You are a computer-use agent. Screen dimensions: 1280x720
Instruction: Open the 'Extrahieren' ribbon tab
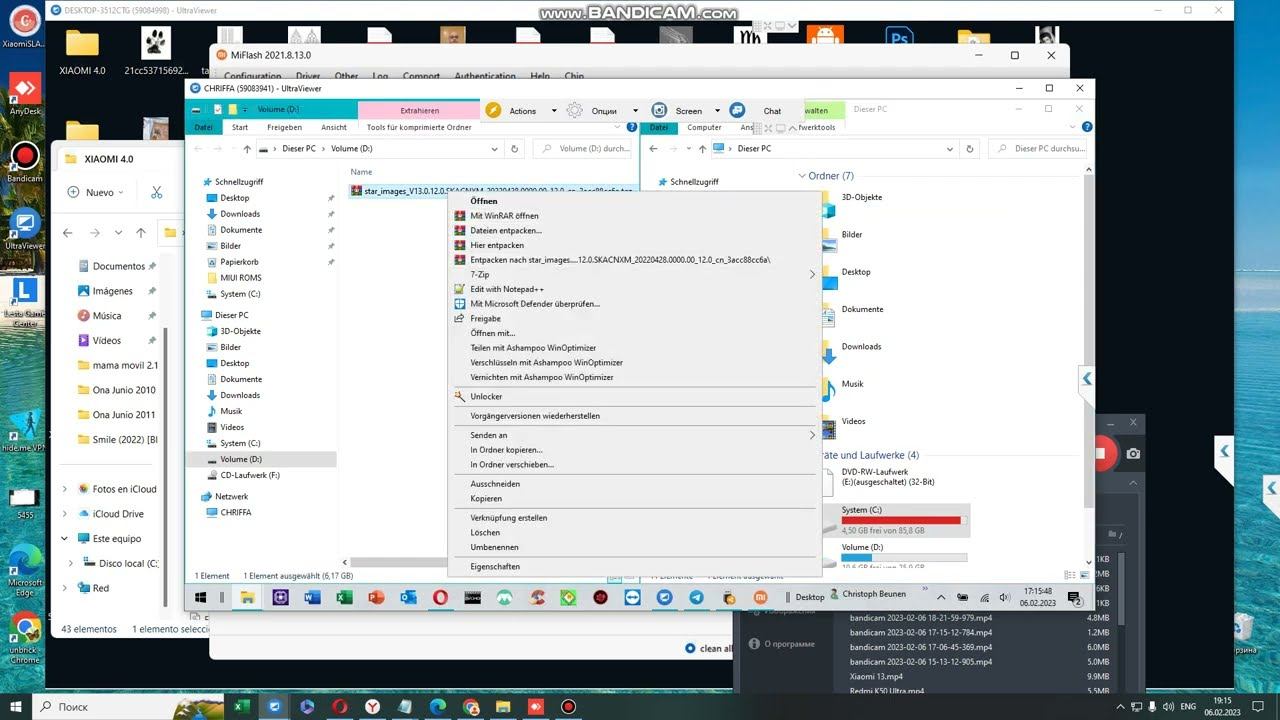[x=419, y=111]
